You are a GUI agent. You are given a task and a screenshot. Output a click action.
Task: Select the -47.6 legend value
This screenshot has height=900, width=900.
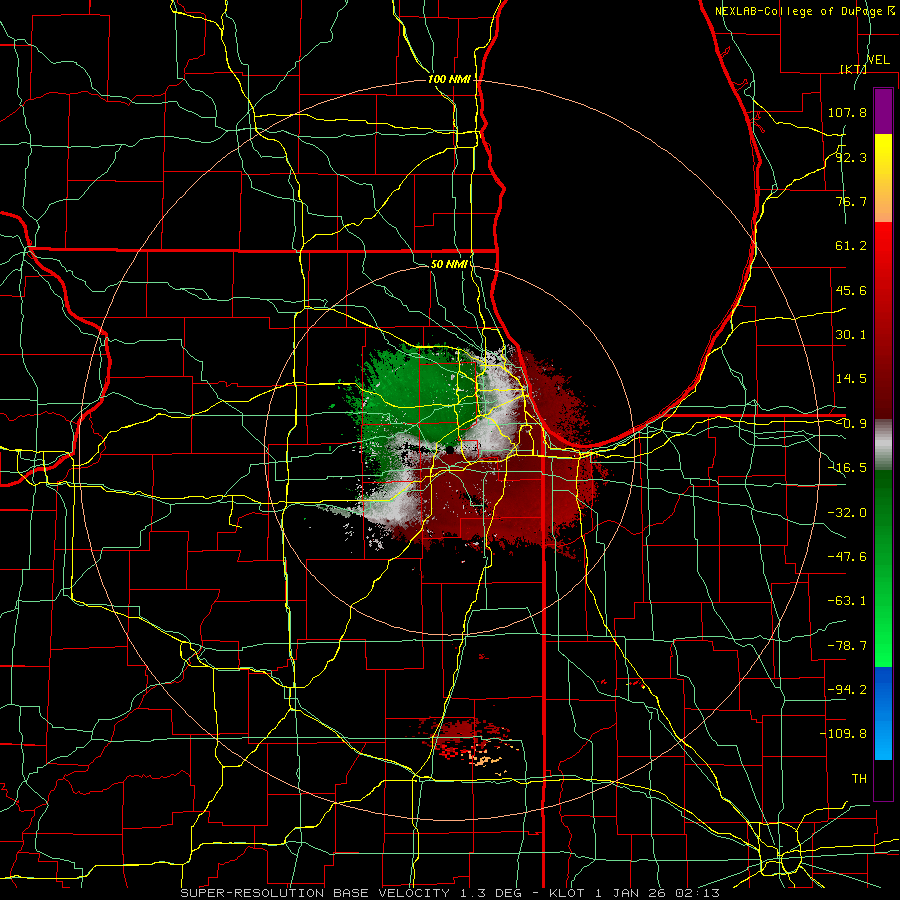point(847,557)
